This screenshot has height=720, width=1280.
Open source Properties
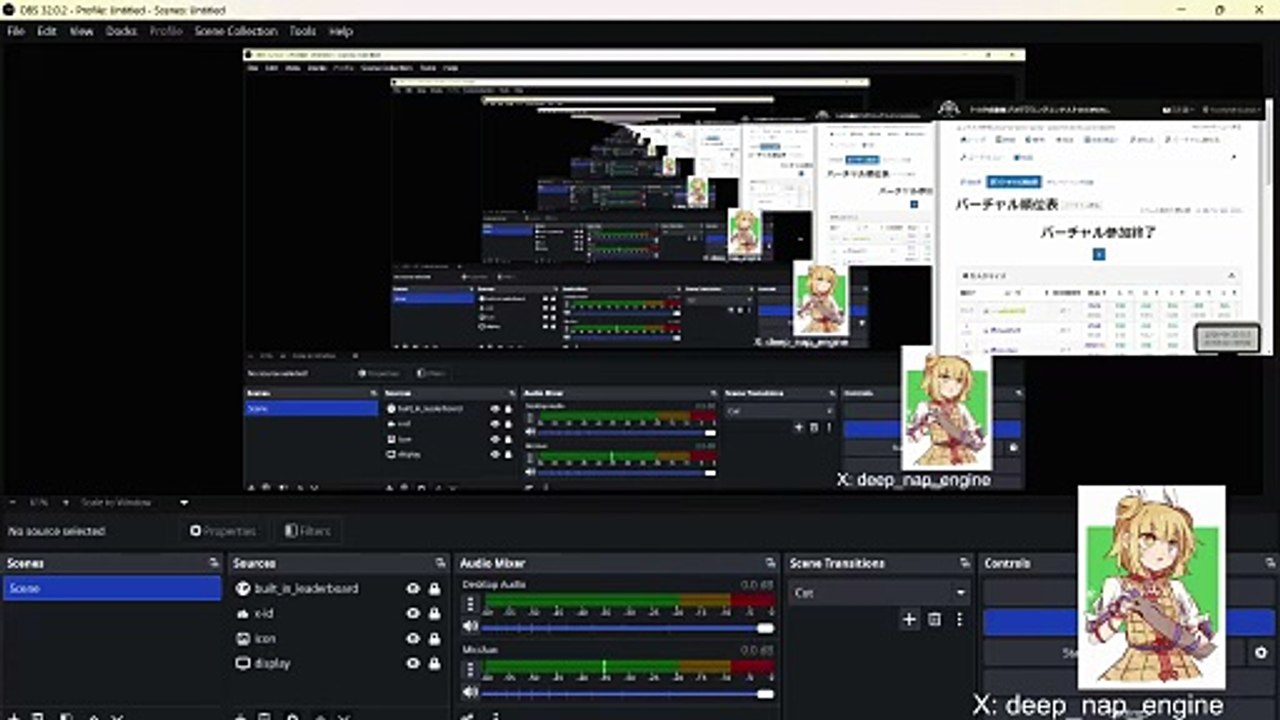[223, 531]
